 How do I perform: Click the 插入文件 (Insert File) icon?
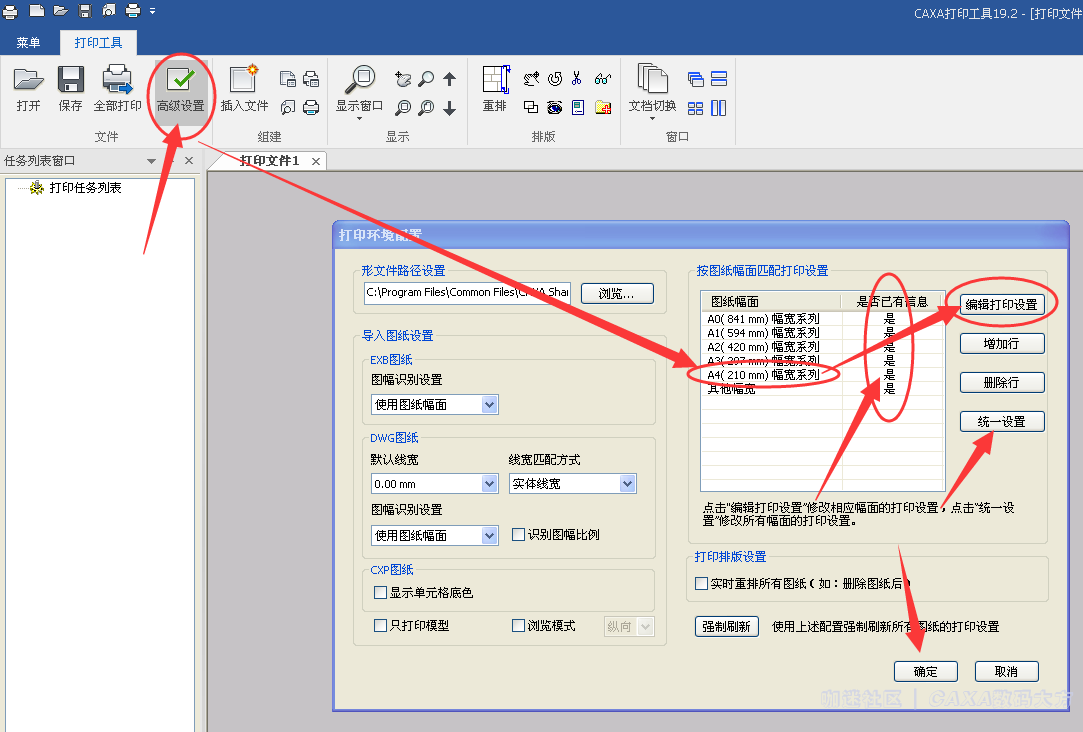click(x=244, y=81)
